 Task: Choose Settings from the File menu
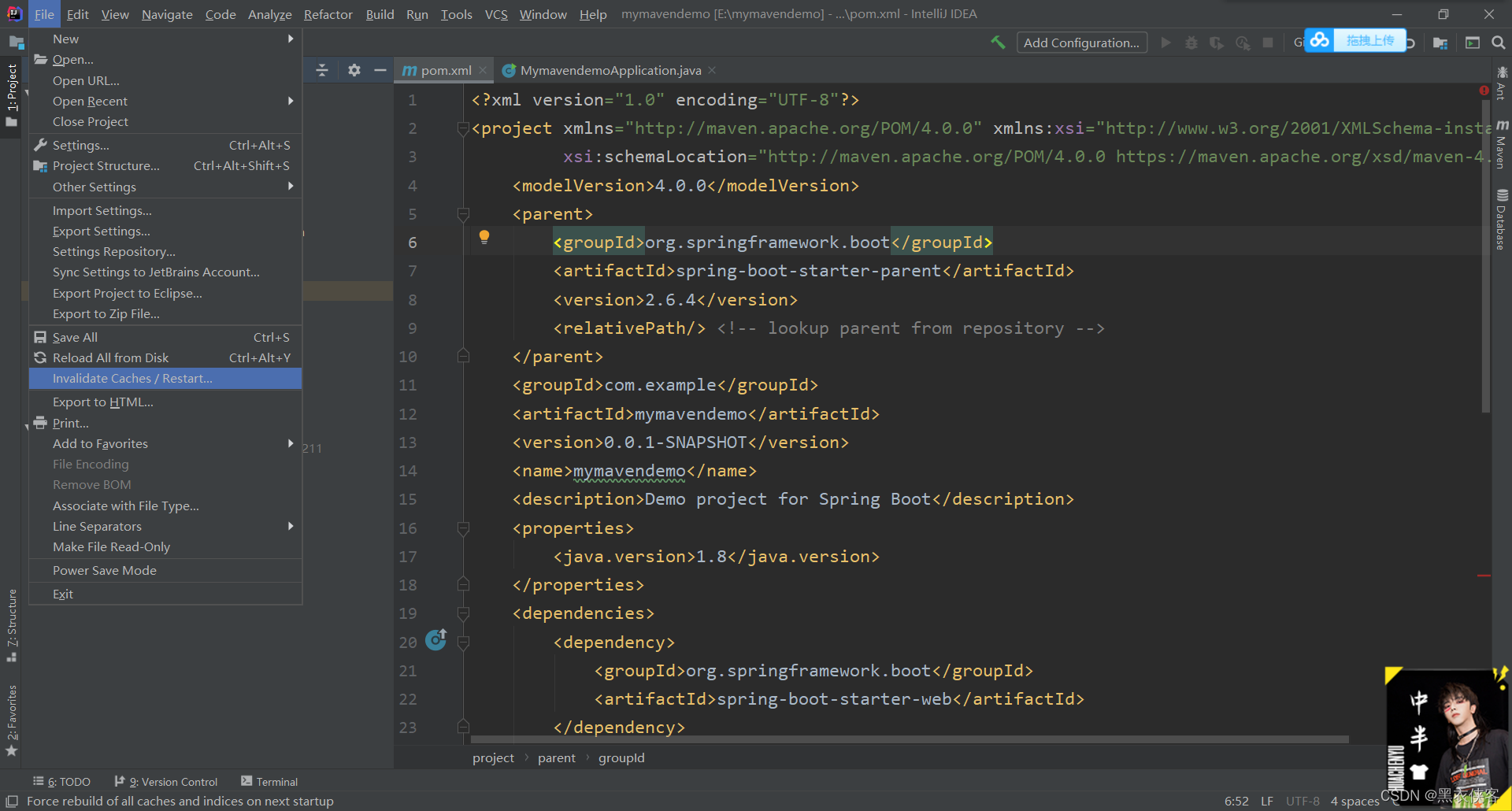(165, 145)
